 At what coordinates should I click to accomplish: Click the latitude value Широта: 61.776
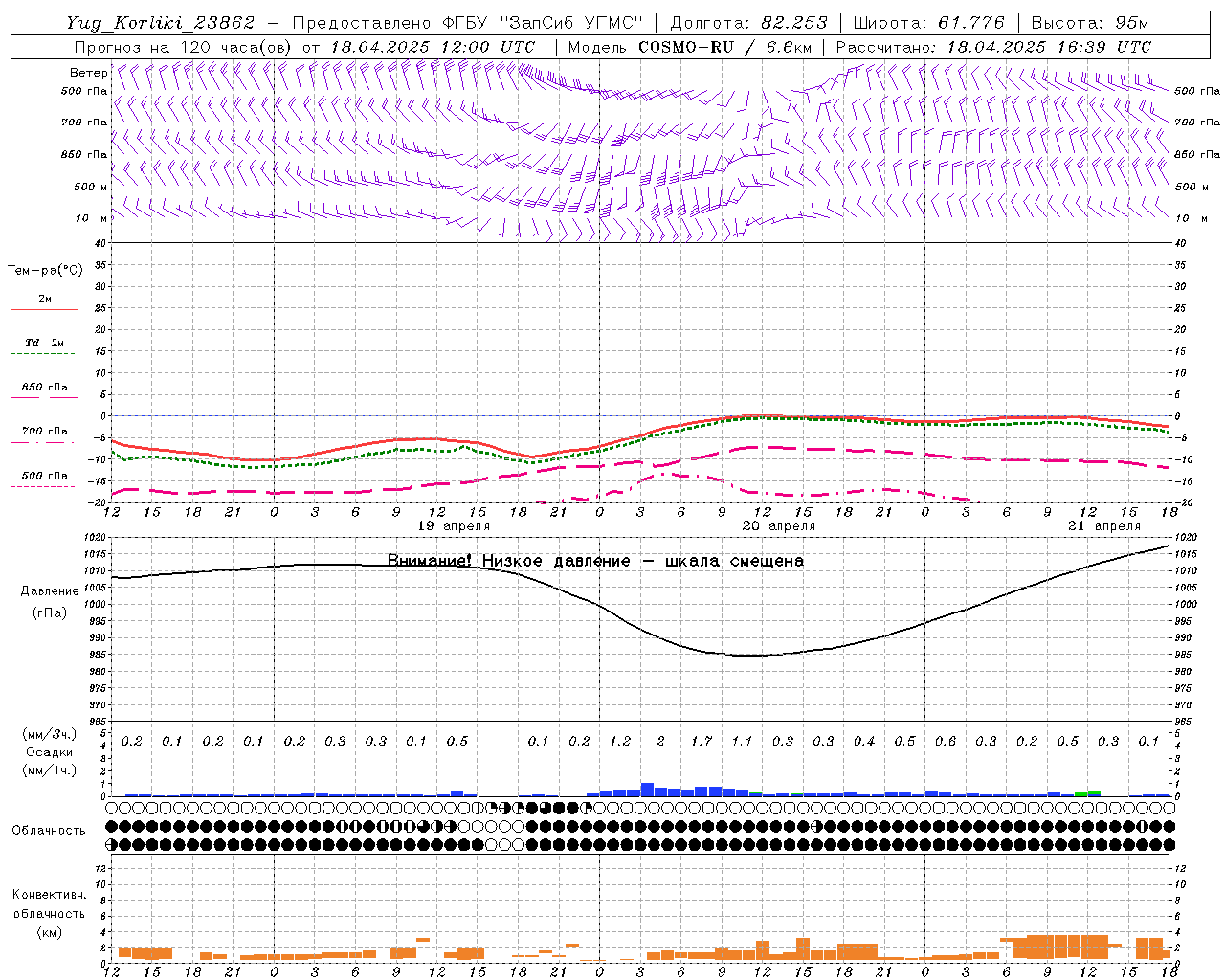coord(928,23)
